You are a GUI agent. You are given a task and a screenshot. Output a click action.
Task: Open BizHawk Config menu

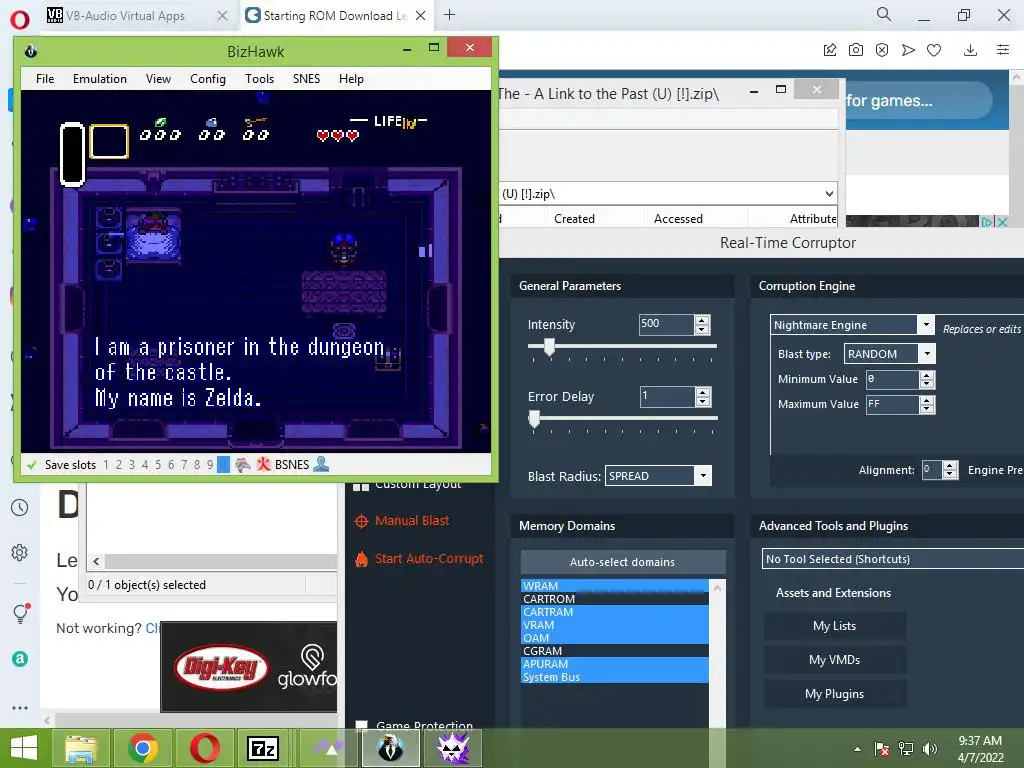click(x=208, y=79)
